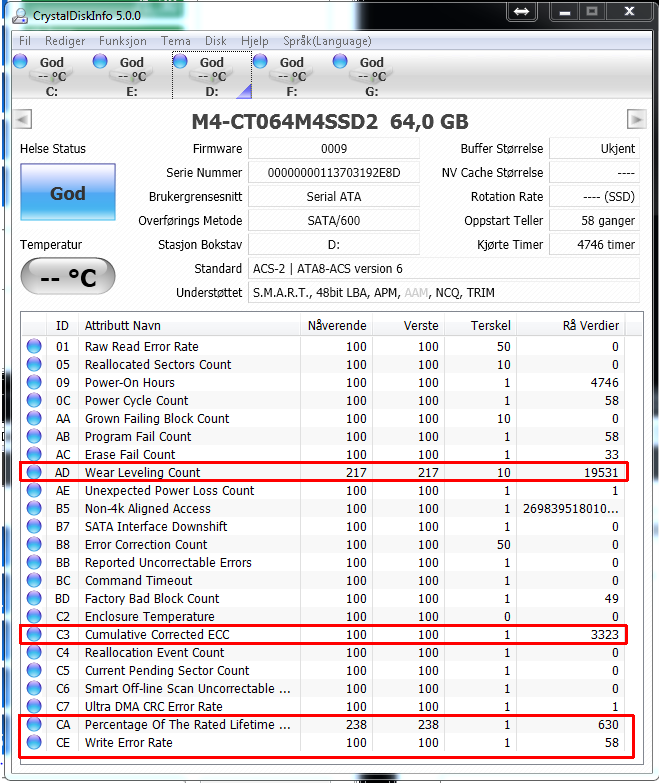The width and height of the screenshot is (659, 783).
Task: Click raw value 3323 for Cumulative Corrected ECC
Action: pyautogui.click(x=605, y=634)
